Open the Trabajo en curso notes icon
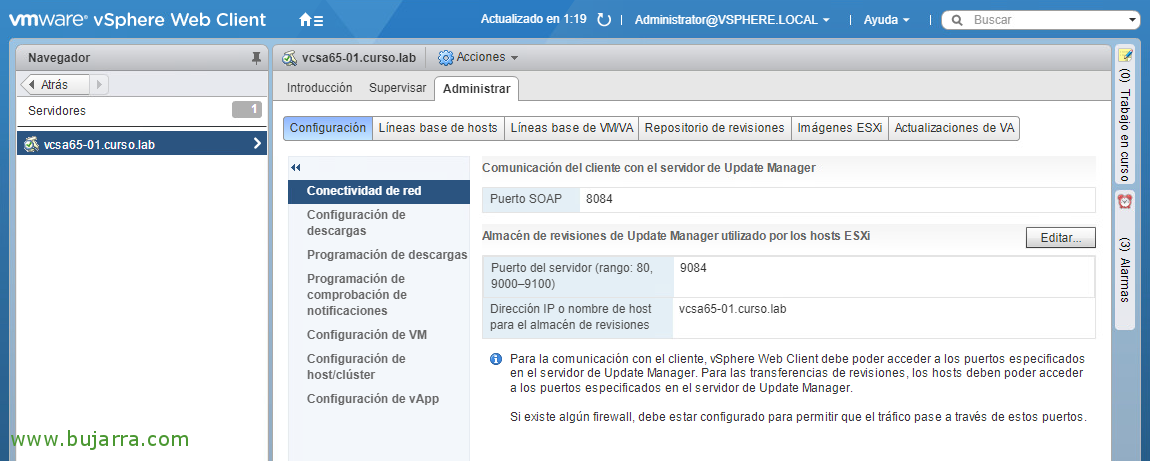The width and height of the screenshot is (1150, 461). pos(1124,55)
